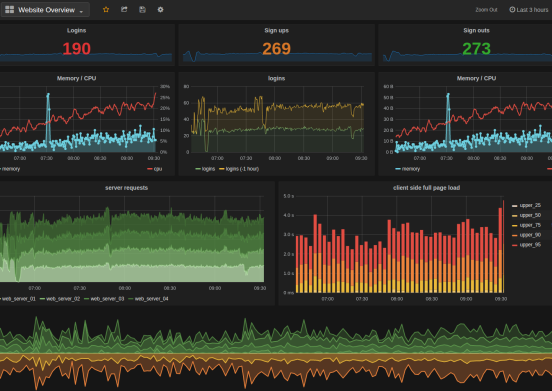Click the stacked bar chart of page load
The width and height of the screenshot is (552, 391).
coord(400,246)
